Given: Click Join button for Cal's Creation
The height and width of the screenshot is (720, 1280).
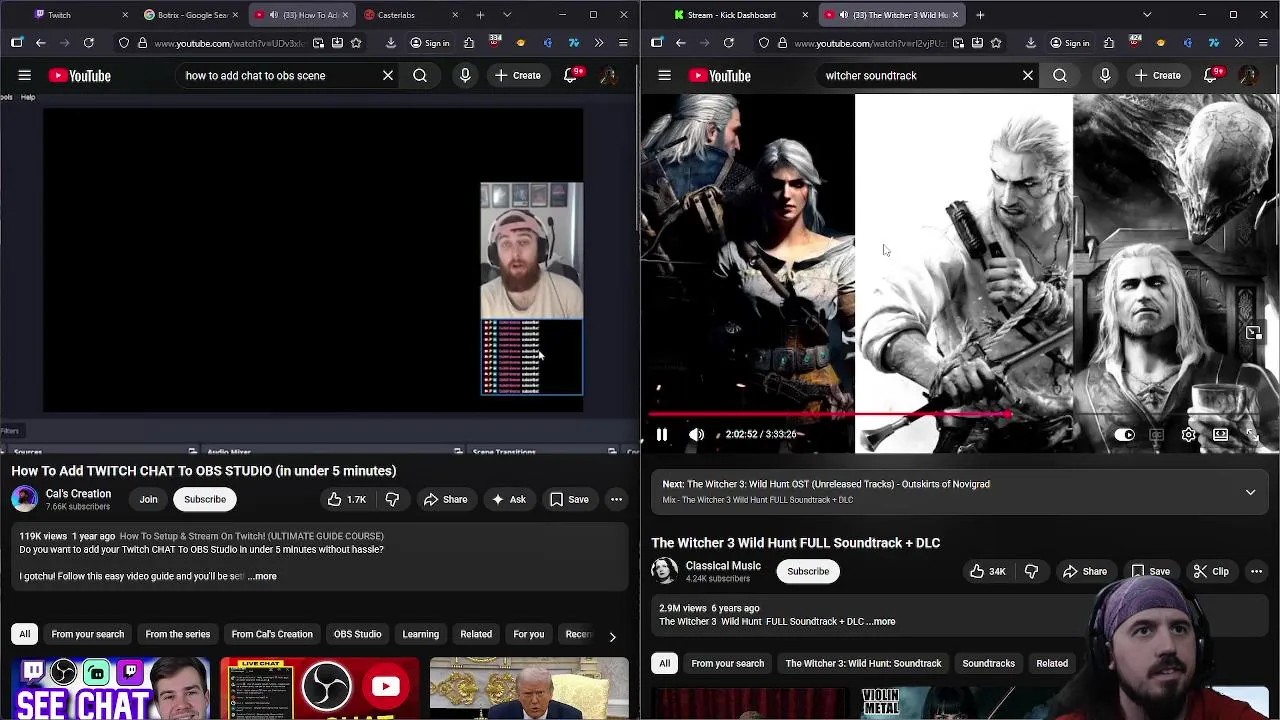Looking at the screenshot, I should (148, 499).
